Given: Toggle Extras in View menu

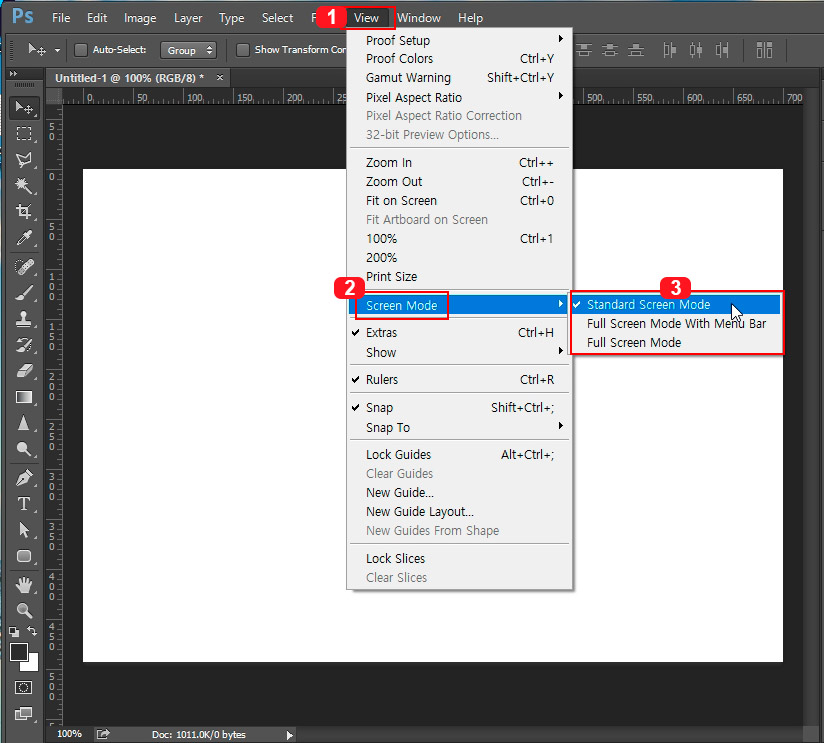Looking at the screenshot, I should point(459,333).
